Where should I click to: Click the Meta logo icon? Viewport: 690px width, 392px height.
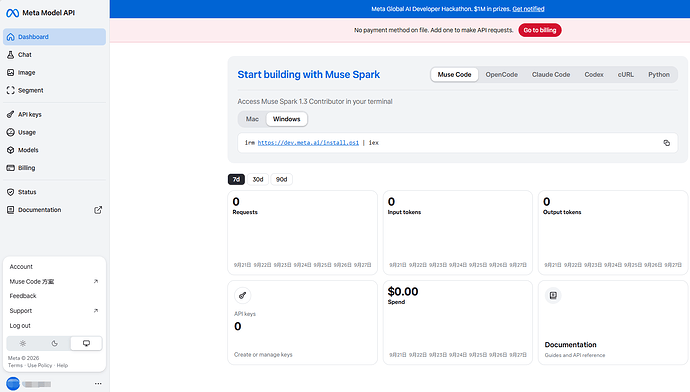coord(12,13)
